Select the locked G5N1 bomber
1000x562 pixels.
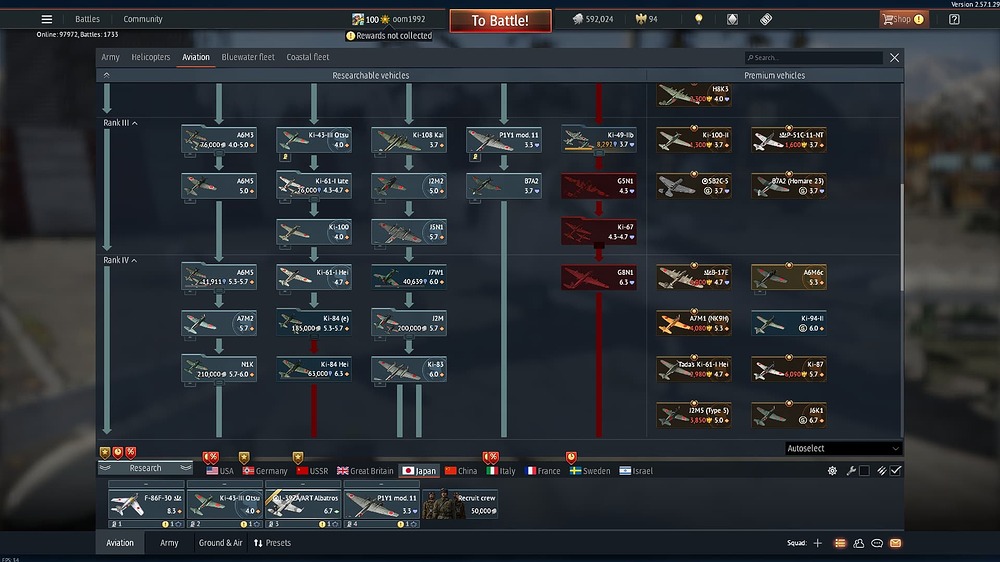[x=599, y=186]
